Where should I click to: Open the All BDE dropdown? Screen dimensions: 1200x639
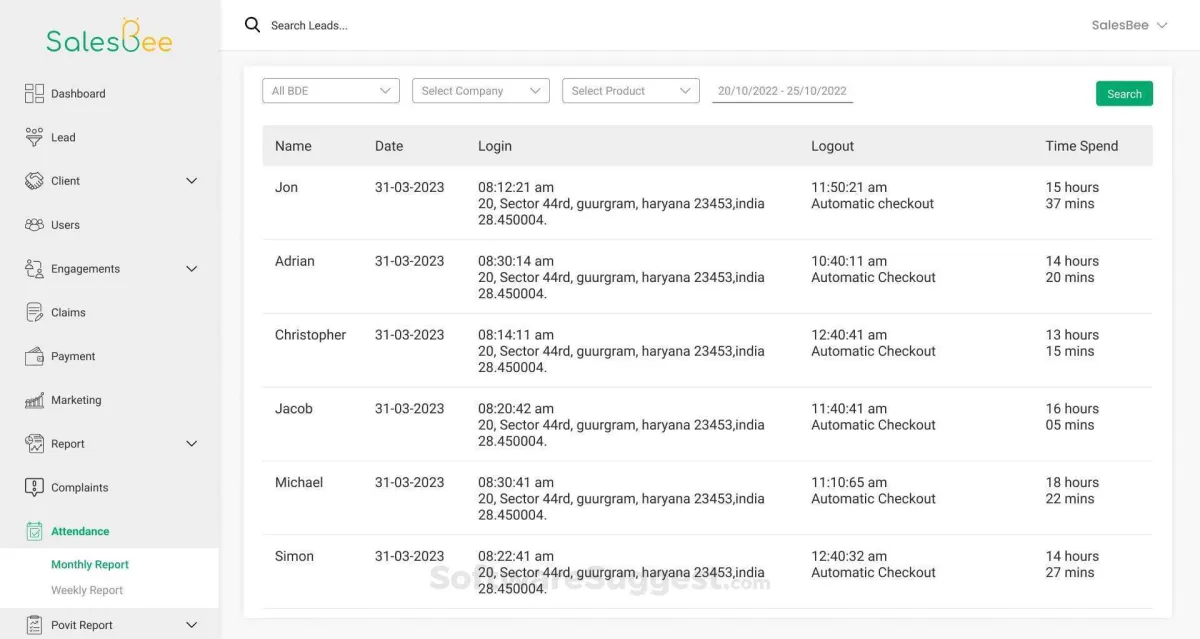330,91
